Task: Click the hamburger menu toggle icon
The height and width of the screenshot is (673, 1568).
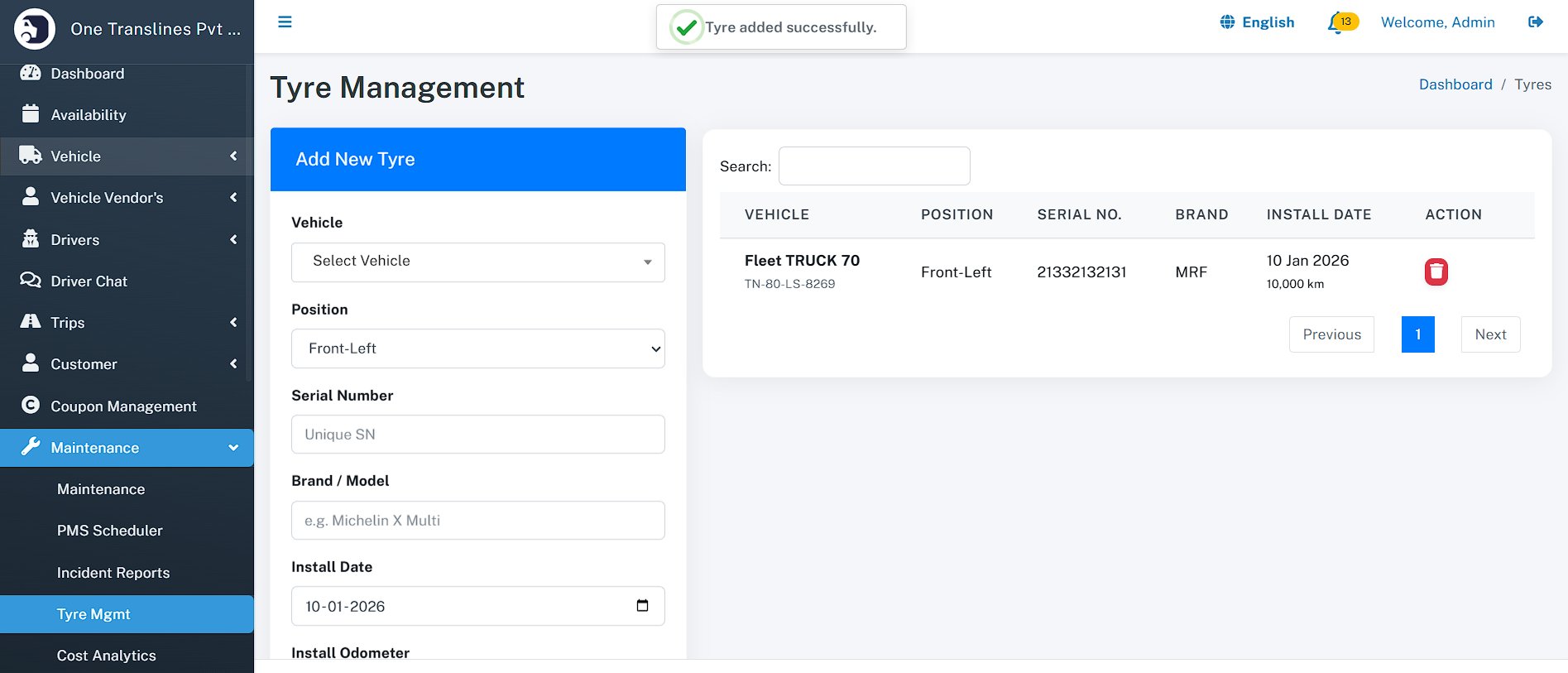Action: [x=285, y=22]
